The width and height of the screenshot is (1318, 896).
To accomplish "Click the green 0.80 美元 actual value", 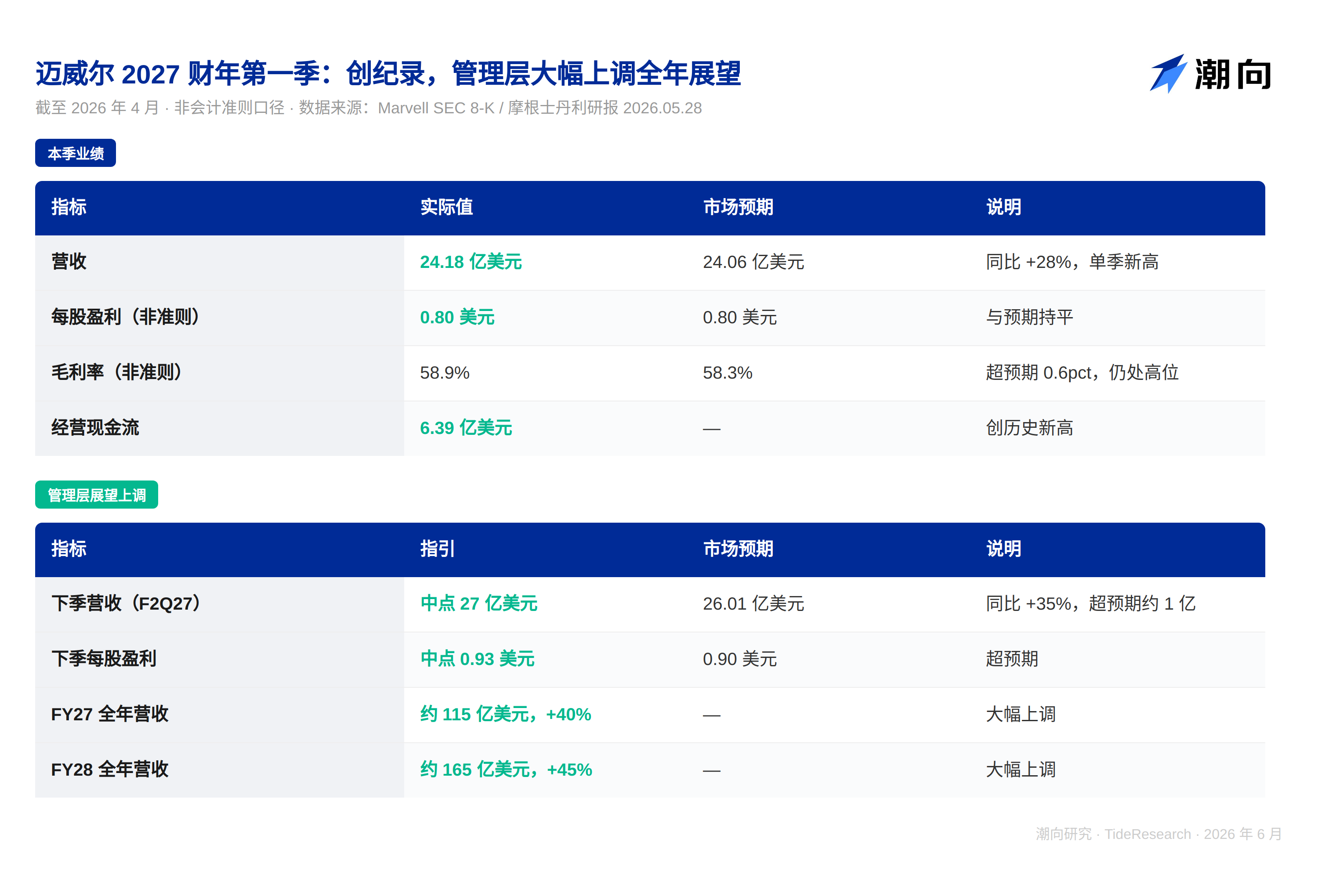I will tap(457, 317).
